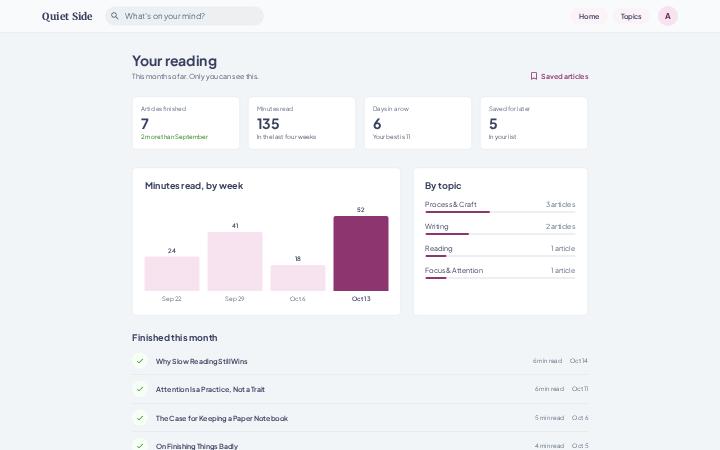Click the Oct 11 date label

[x=580, y=389]
